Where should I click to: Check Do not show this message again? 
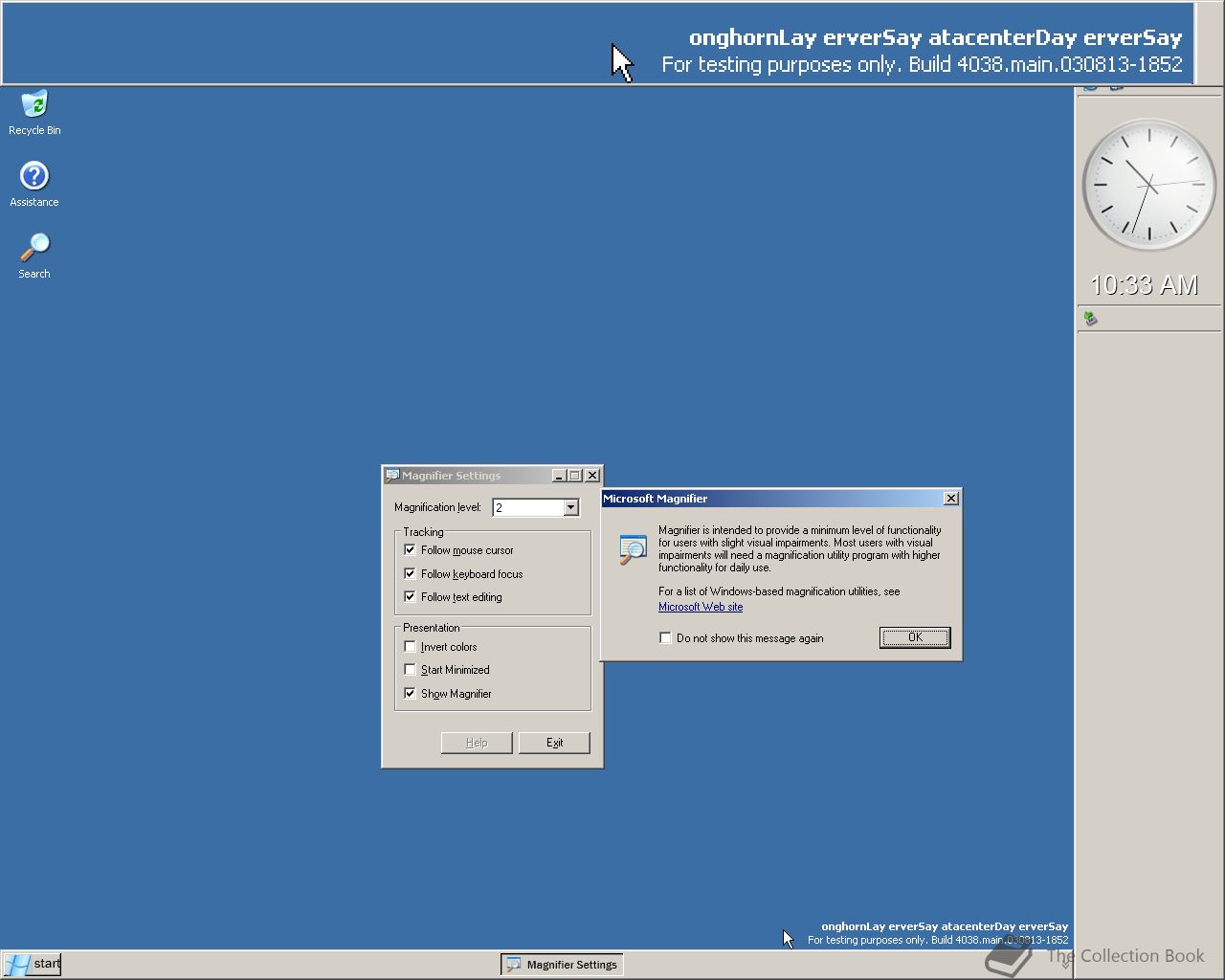(665, 638)
